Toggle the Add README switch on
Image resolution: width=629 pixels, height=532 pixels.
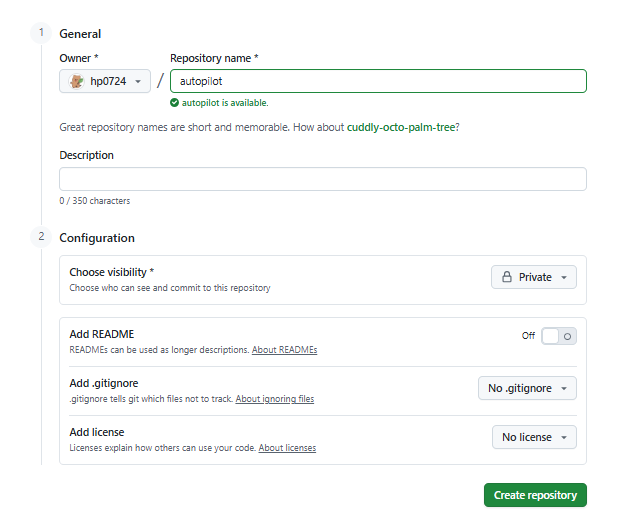558,336
